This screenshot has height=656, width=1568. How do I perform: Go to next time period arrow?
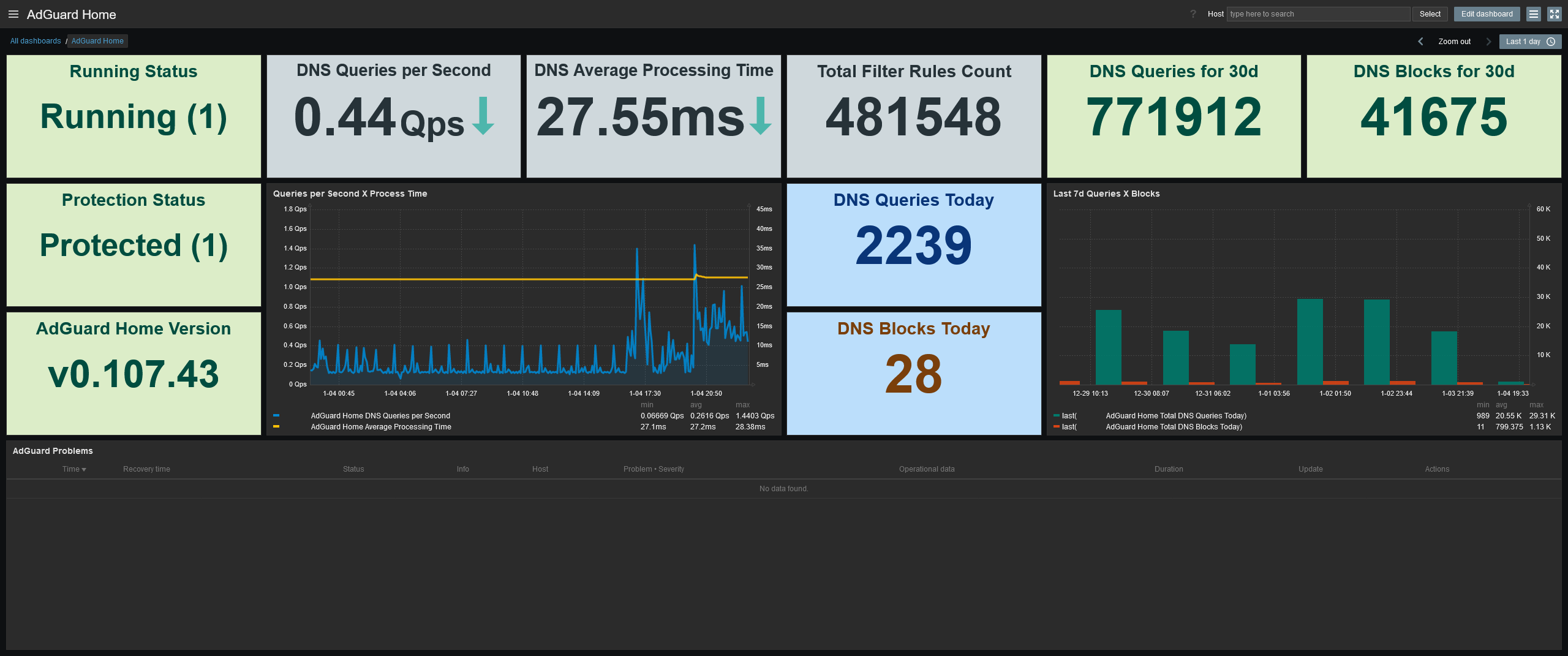(x=1488, y=42)
